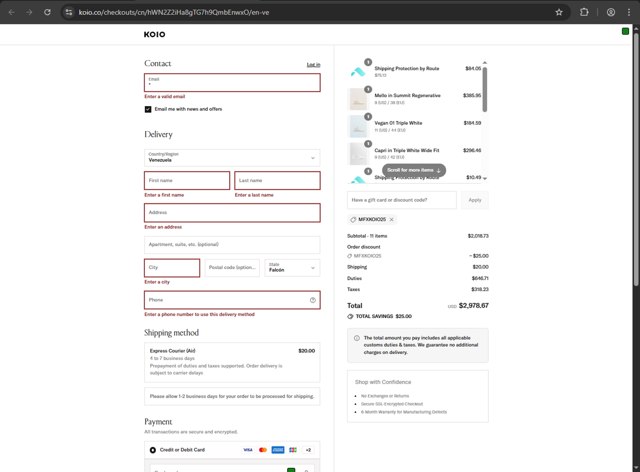Click the Apartment, suite, etc. field
The image size is (640, 472).
coord(232,245)
